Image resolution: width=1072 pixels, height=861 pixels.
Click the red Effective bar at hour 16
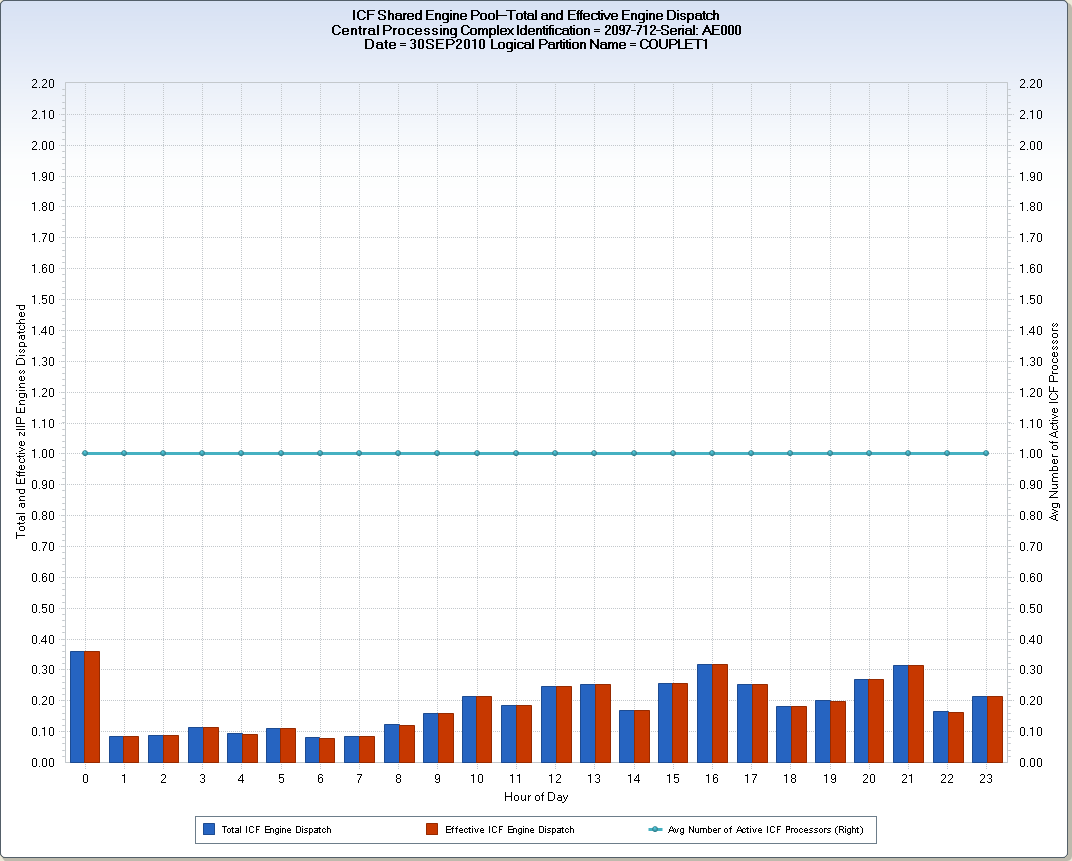(720, 713)
